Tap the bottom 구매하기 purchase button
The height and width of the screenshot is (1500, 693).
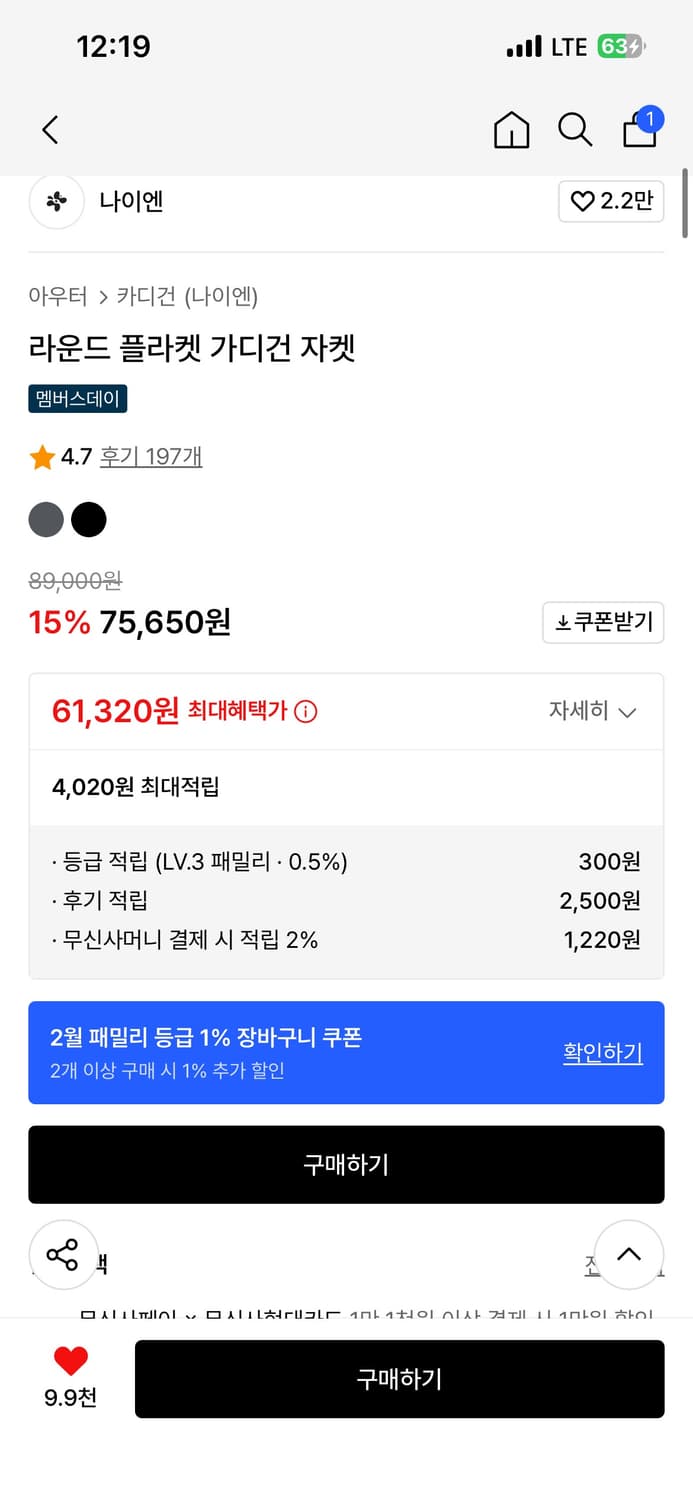click(400, 1379)
